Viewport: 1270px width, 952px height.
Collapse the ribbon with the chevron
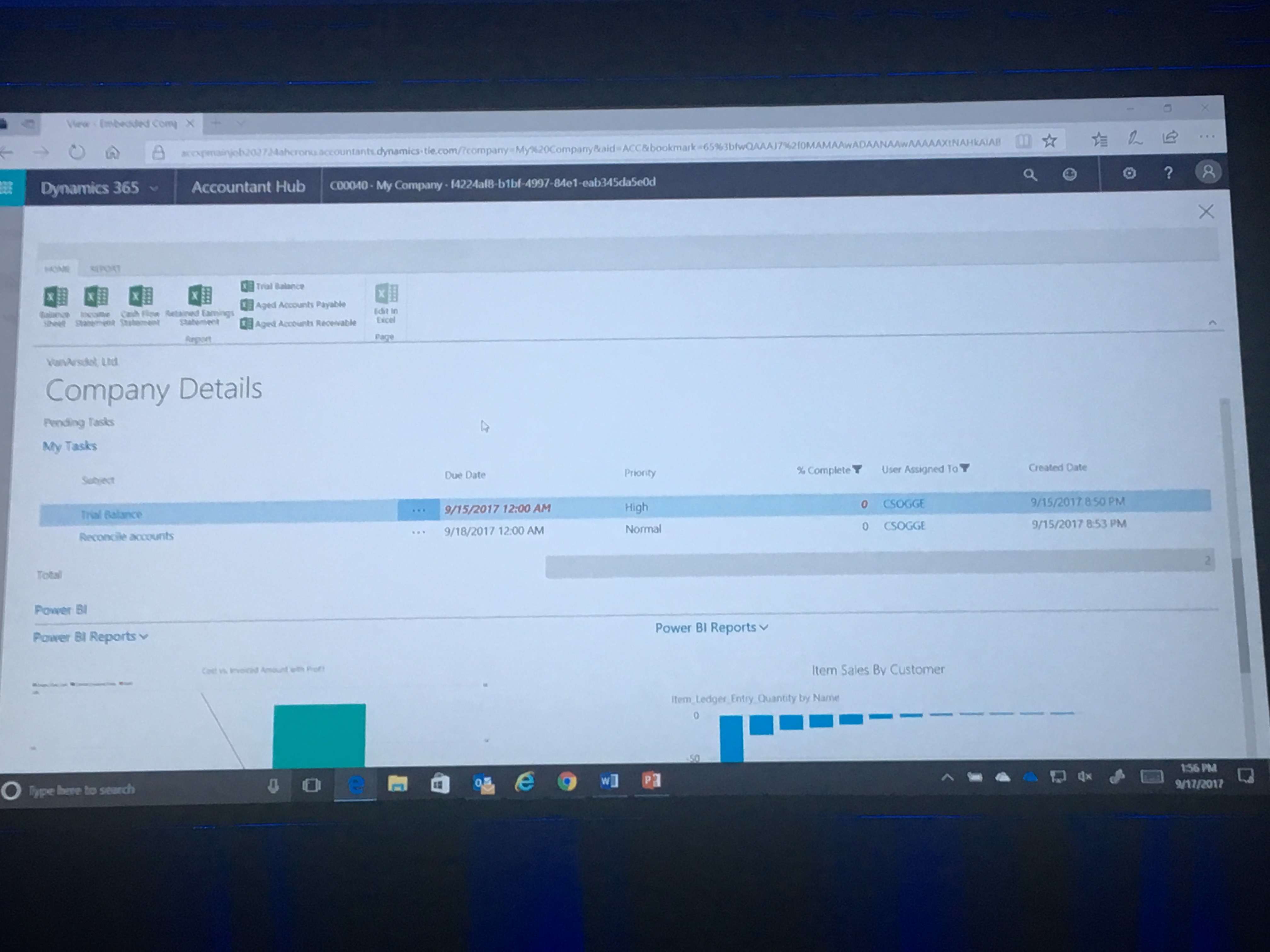pyautogui.click(x=1212, y=323)
